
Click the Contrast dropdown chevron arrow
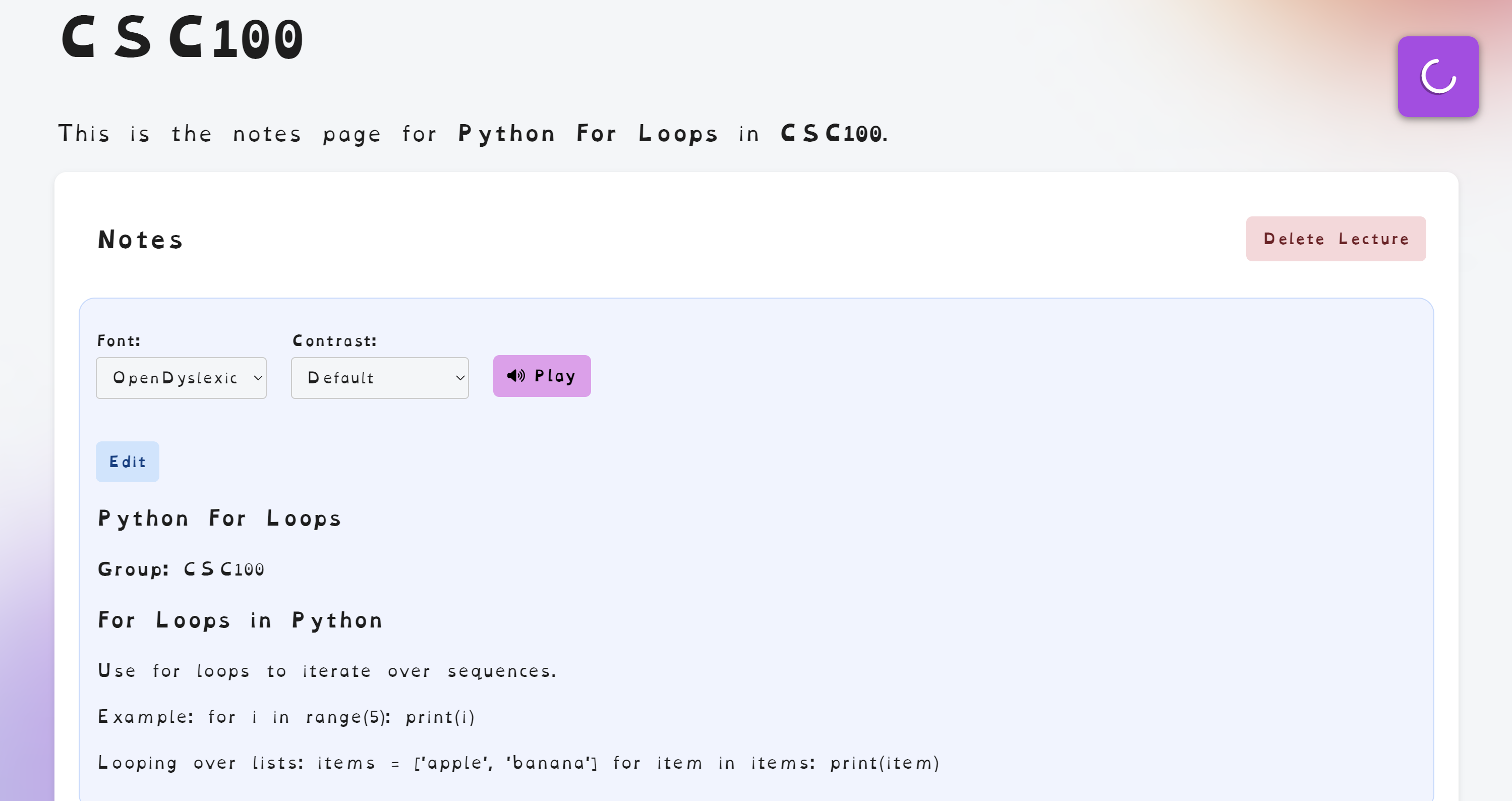coord(460,378)
